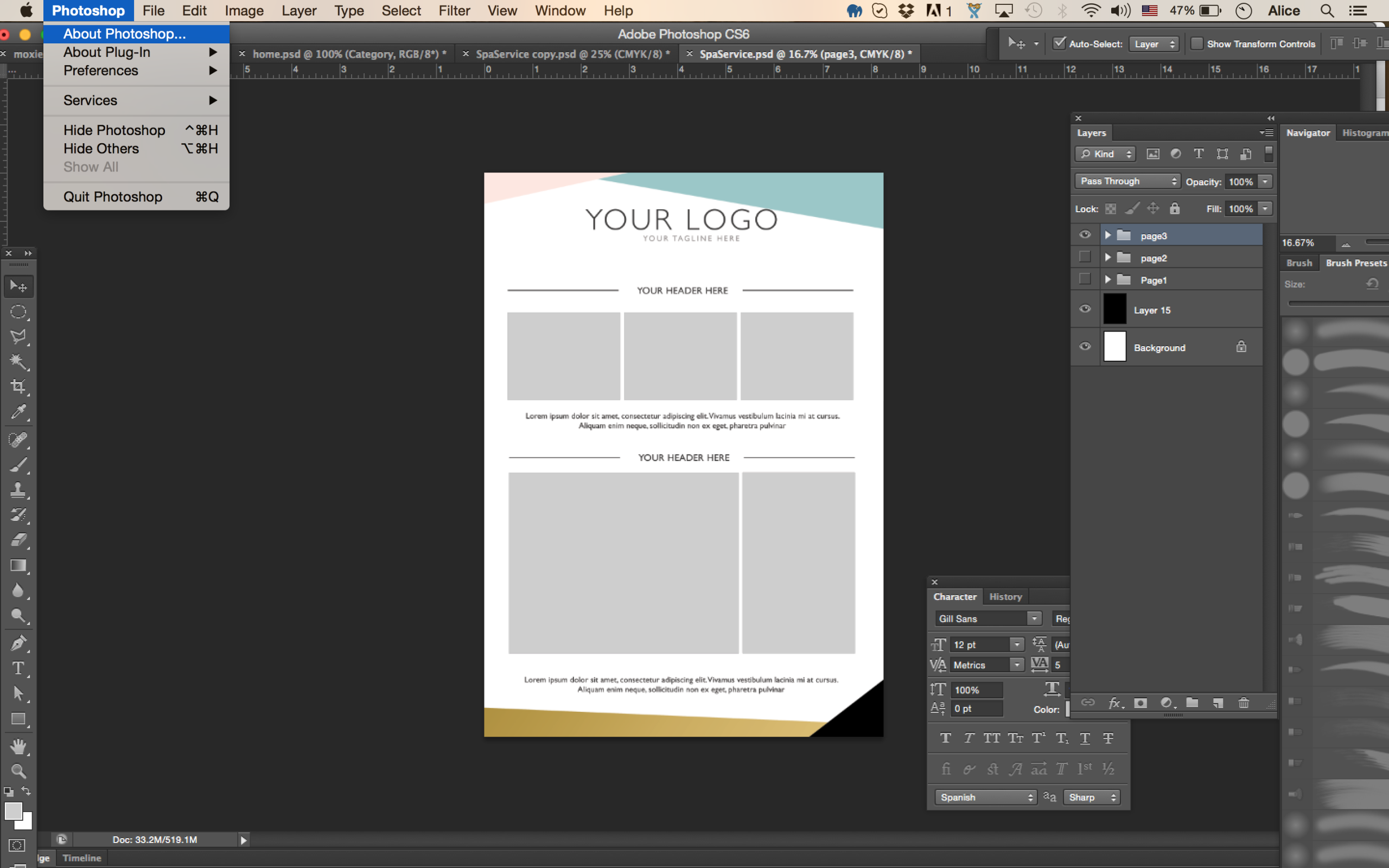The height and width of the screenshot is (868, 1389).
Task: Select the Crop tool
Action: point(18,386)
